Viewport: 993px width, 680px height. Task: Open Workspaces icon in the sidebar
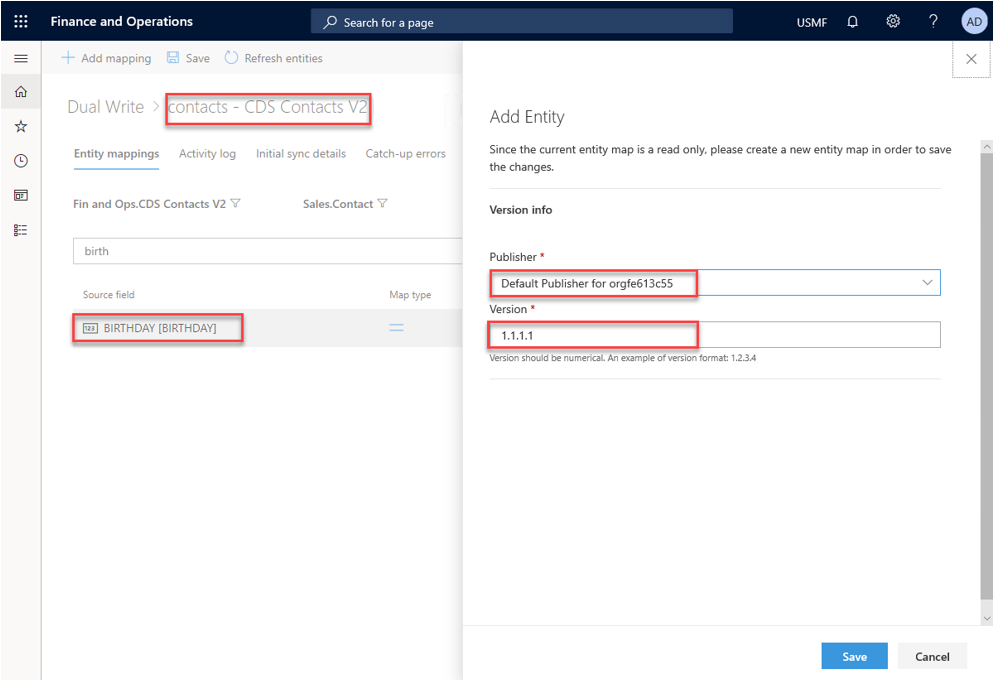(21, 195)
